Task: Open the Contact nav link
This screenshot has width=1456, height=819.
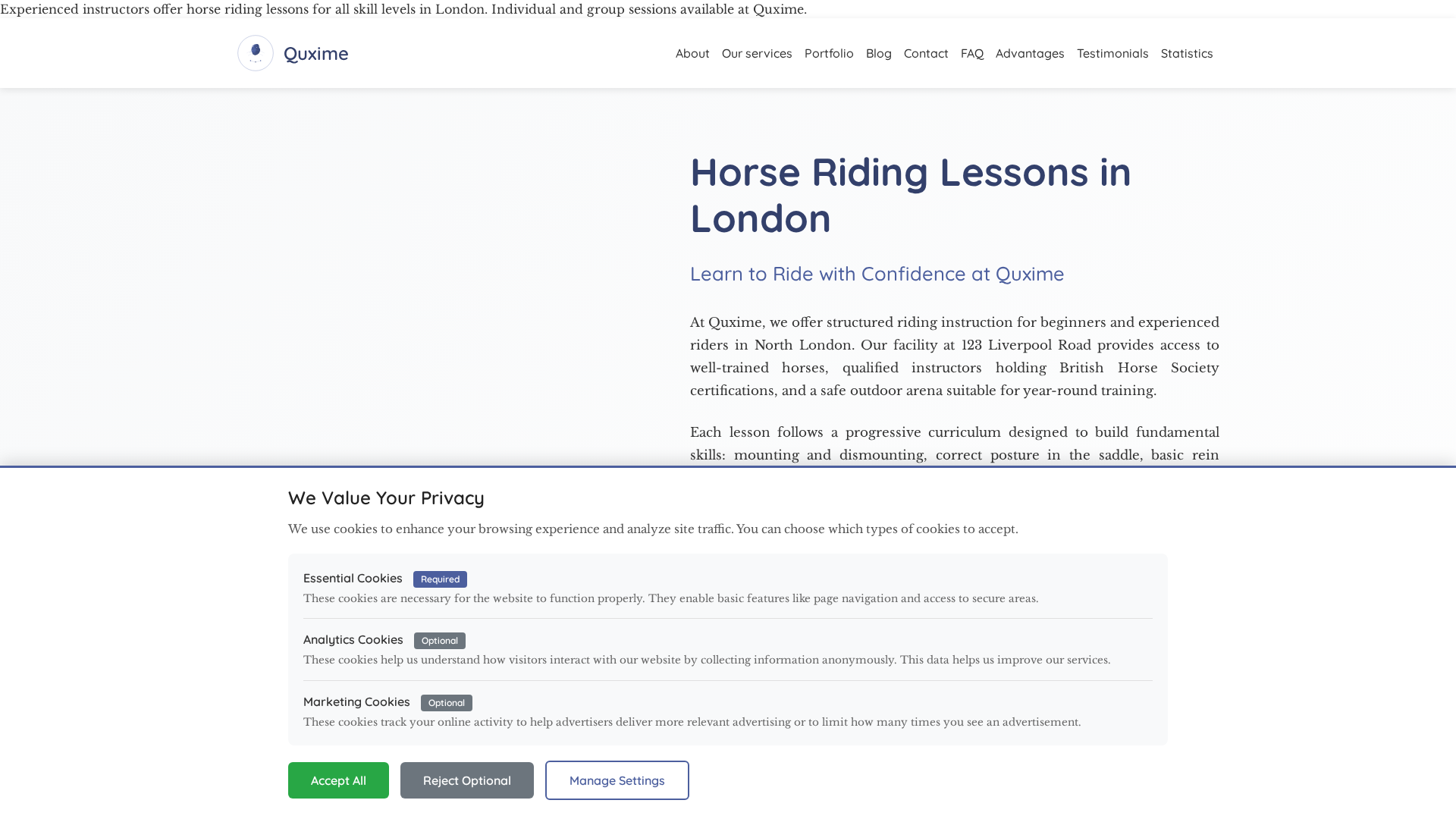Action: (926, 53)
